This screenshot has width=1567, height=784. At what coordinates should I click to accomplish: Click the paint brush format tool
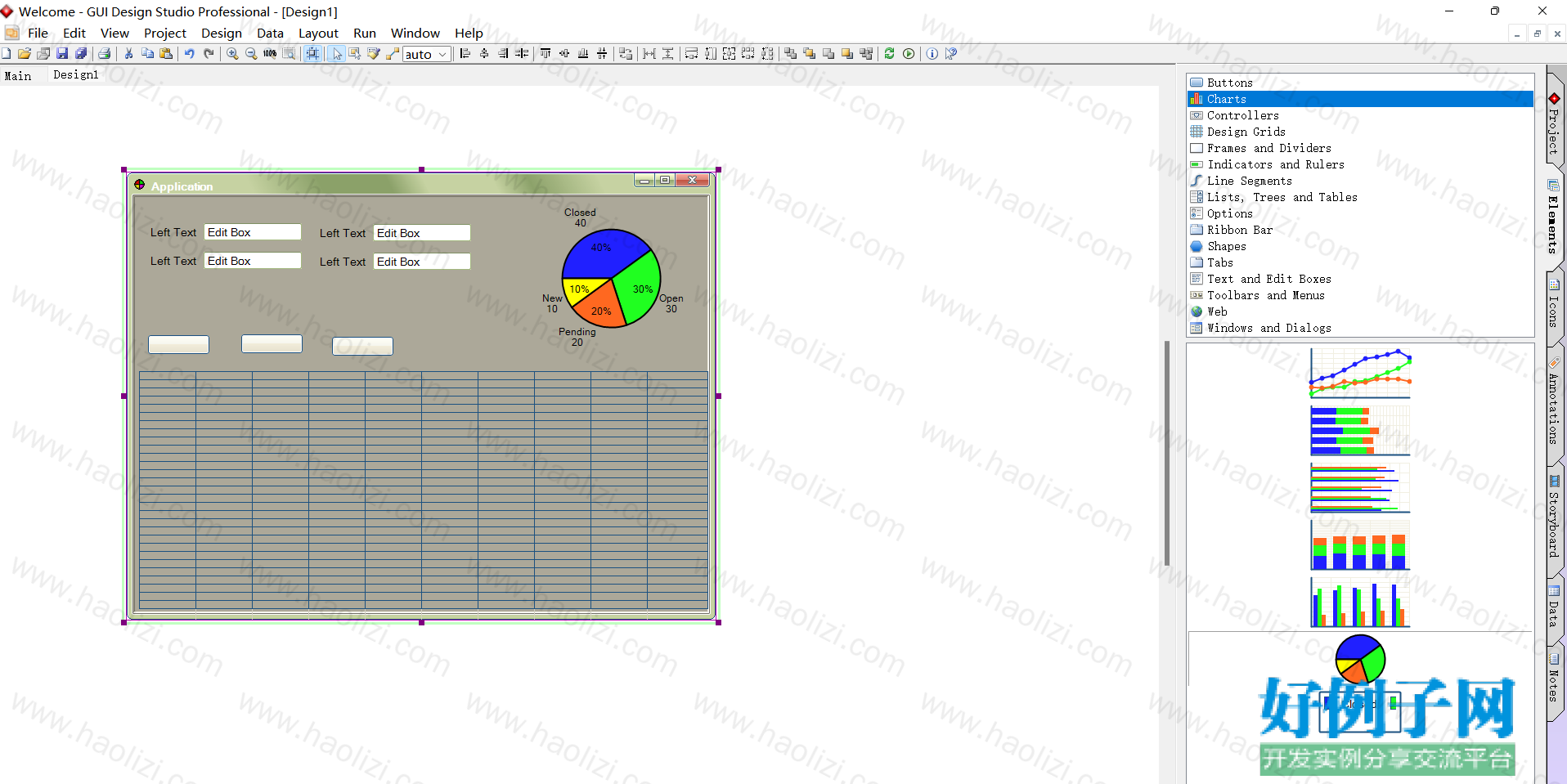374,54
